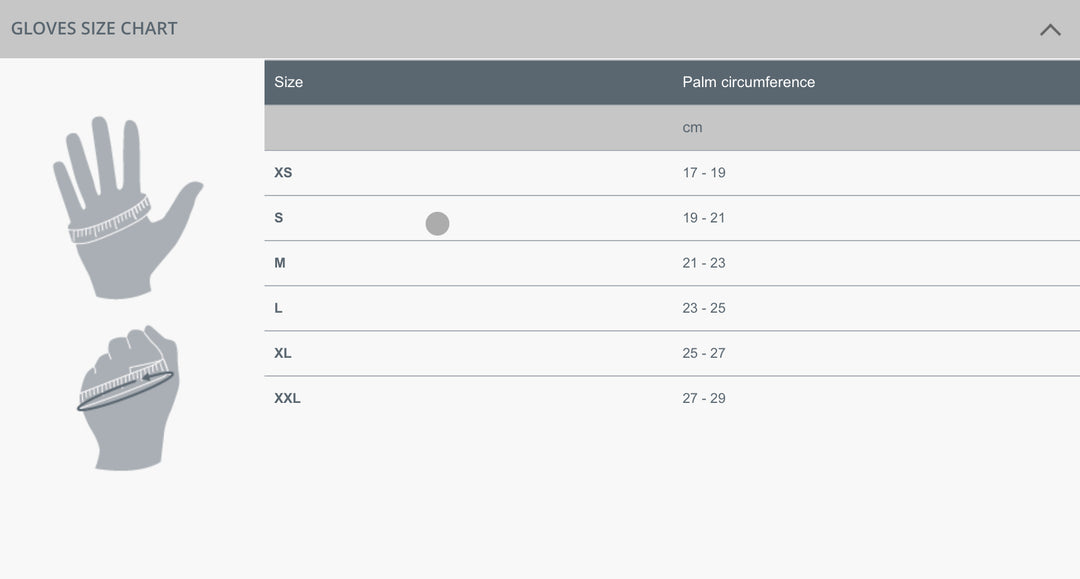Click the cm unit label

692,128
